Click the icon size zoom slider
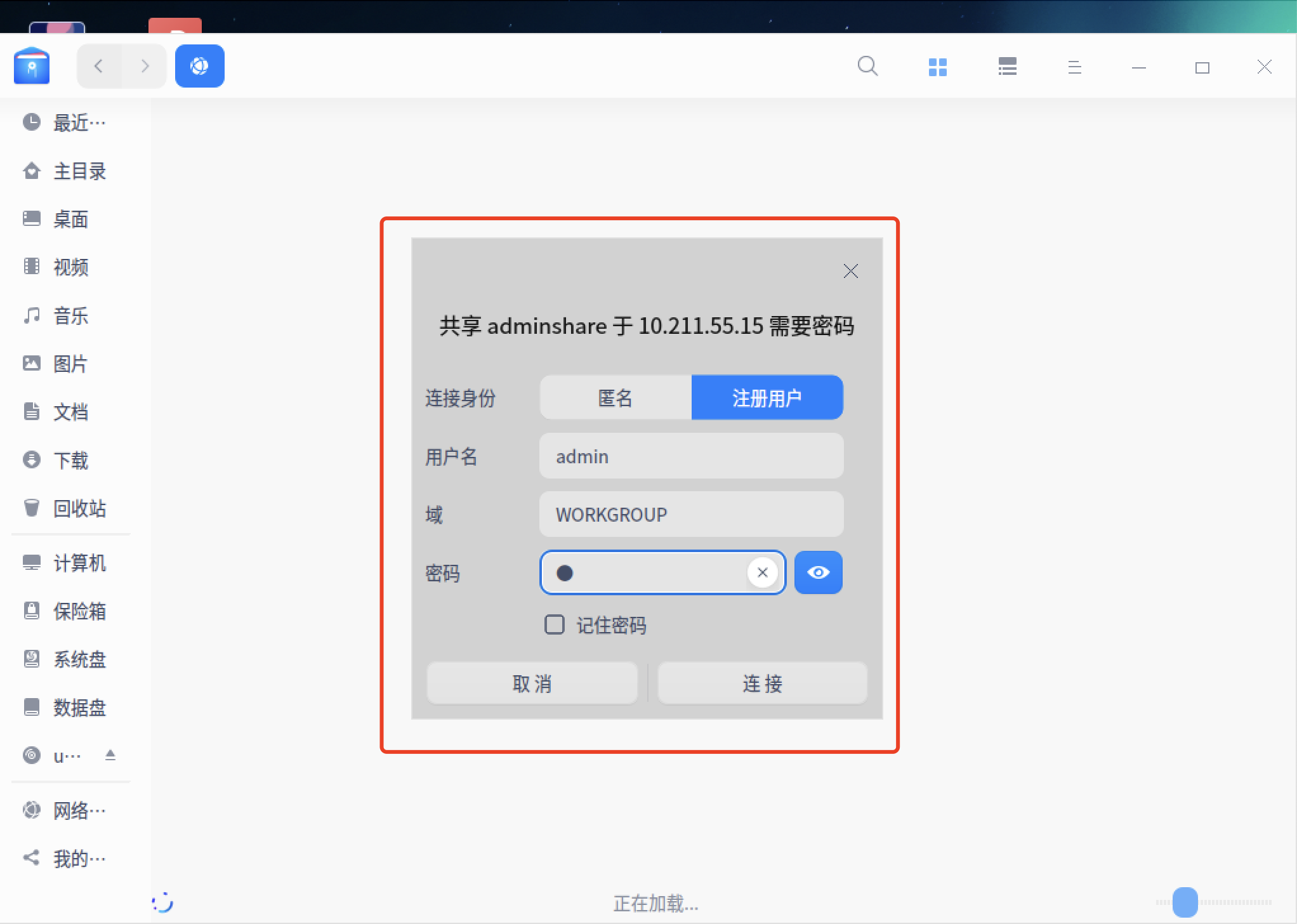This screenshot has height=924, width=1297. tap(1184, 902)
